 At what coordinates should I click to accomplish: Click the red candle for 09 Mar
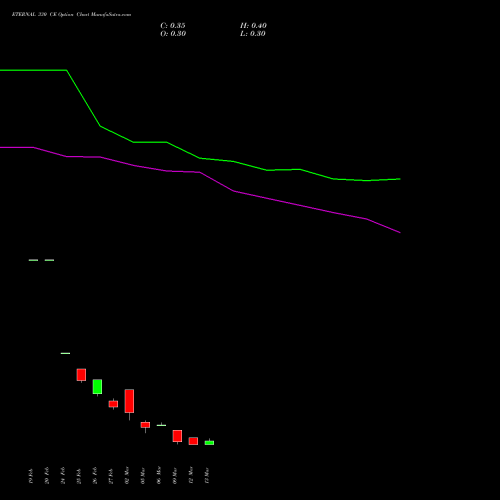(x=177, y=436)
